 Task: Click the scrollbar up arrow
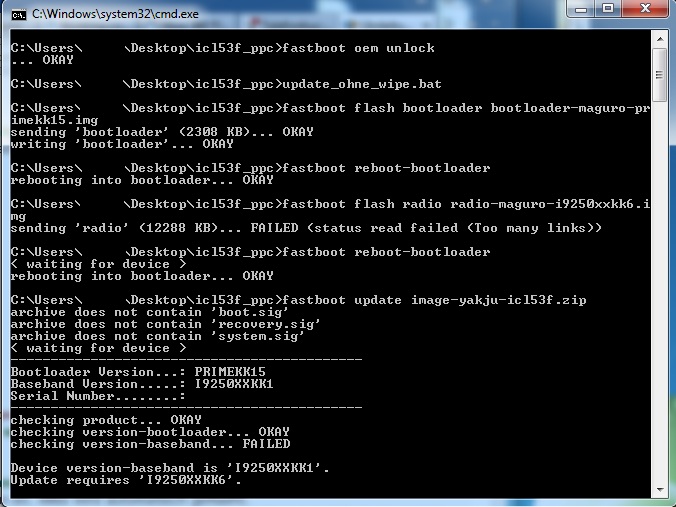click(x=660, y=39)
